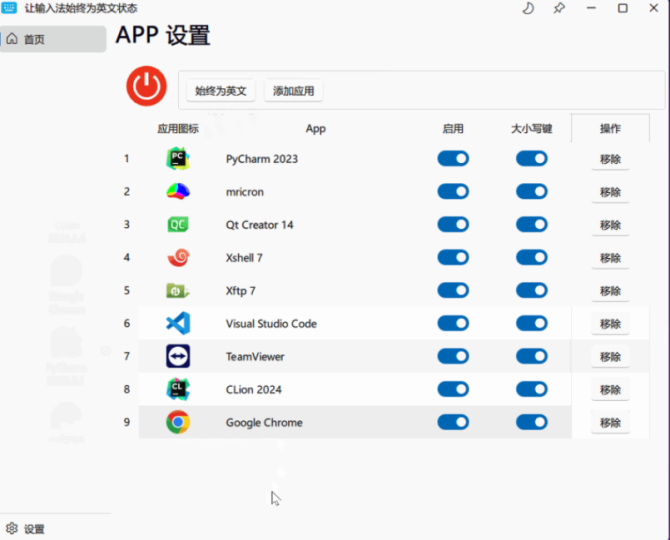Toggle dark mode with the moon icon
The image size is (670, 540).
tap(528, 9)
